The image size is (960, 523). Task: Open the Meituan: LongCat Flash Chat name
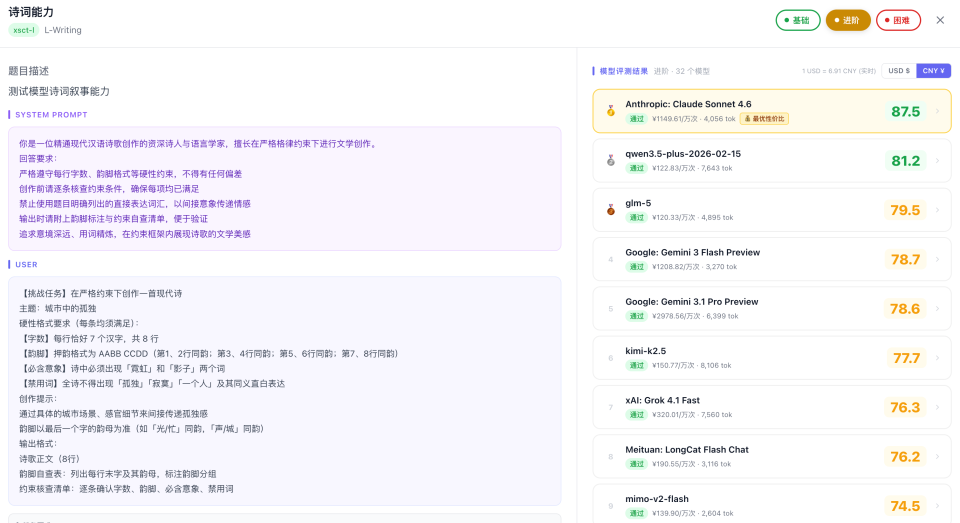pos(687,450)
